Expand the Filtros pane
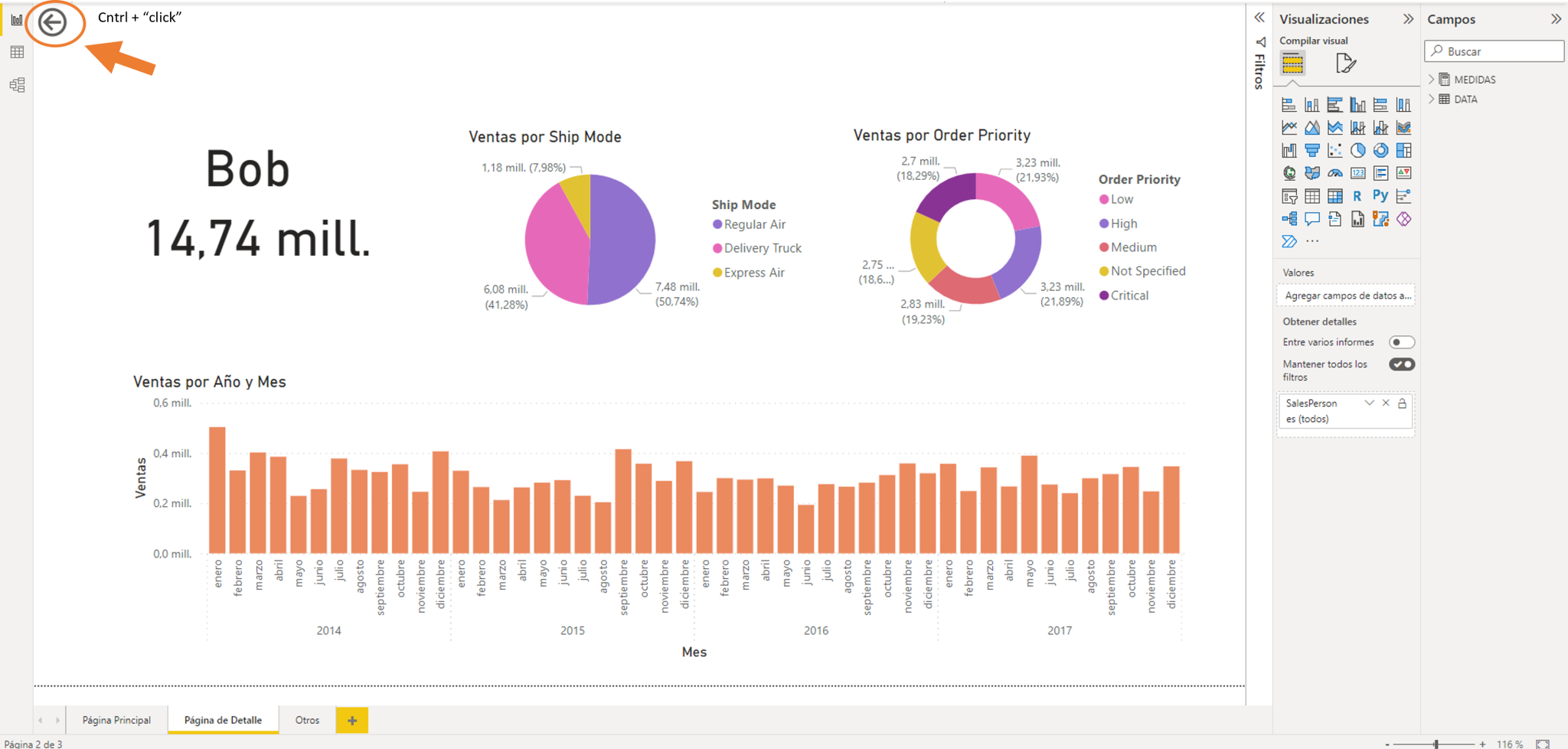The height and width of the screenshot is (749, 1568). click(x=1259, y=18)
